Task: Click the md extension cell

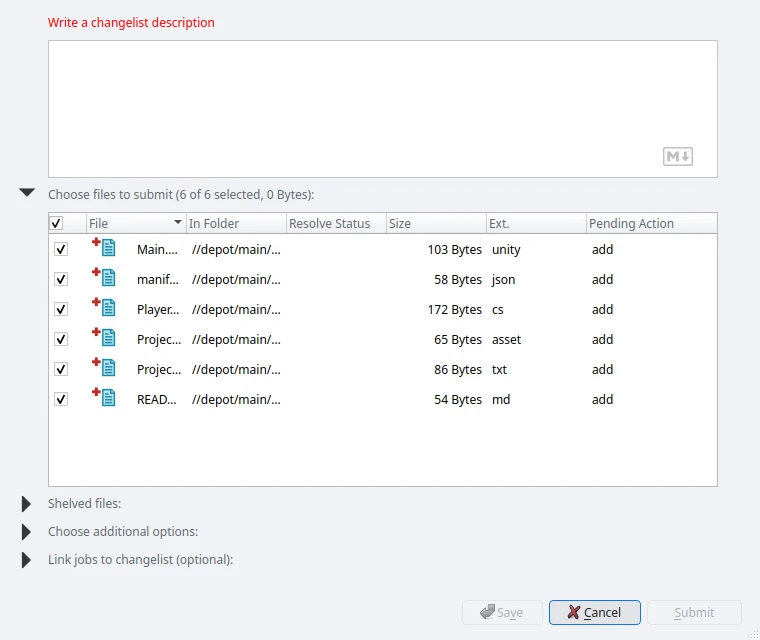Action: [x=501, y=400]
